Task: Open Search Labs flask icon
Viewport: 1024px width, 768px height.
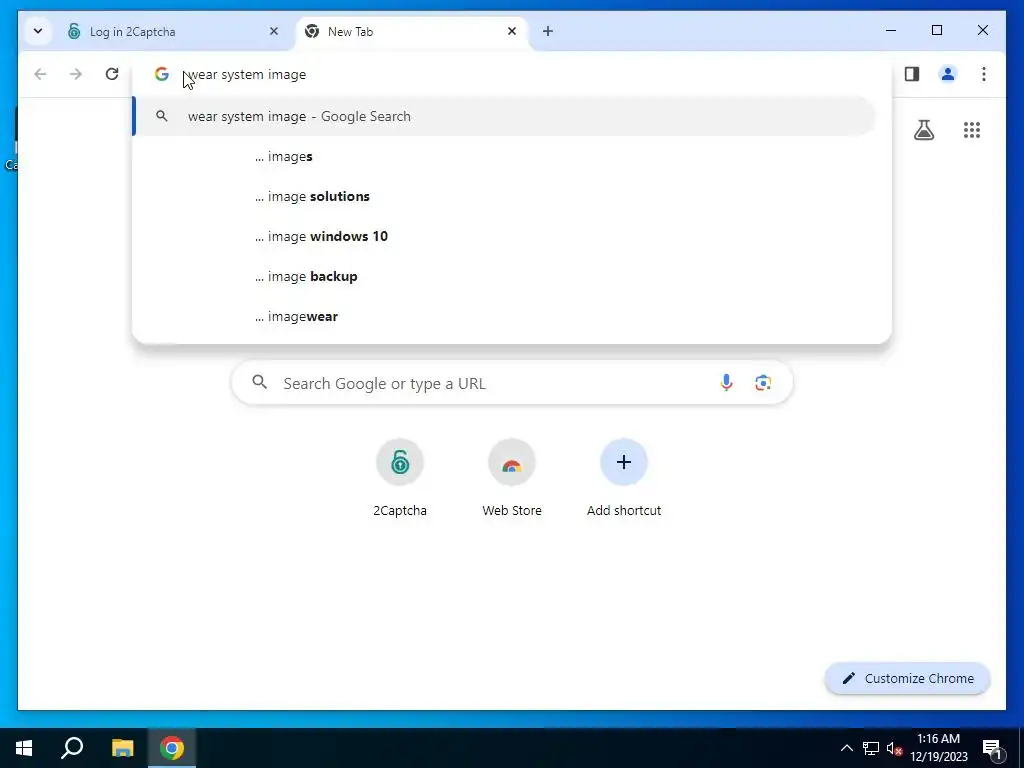Action: (x=923, y=130)
